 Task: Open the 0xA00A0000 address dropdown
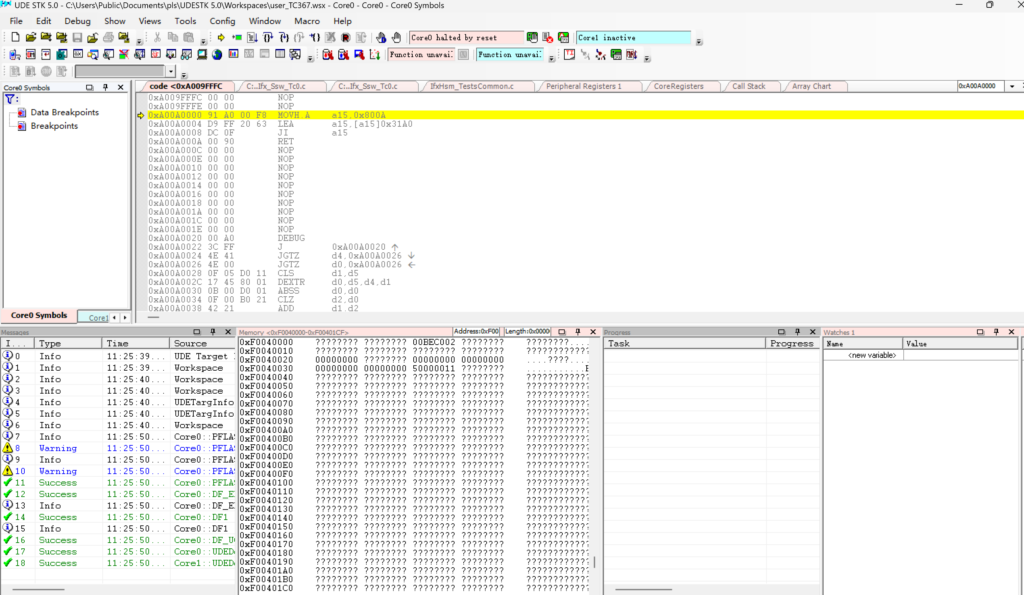coord(1012,87)
